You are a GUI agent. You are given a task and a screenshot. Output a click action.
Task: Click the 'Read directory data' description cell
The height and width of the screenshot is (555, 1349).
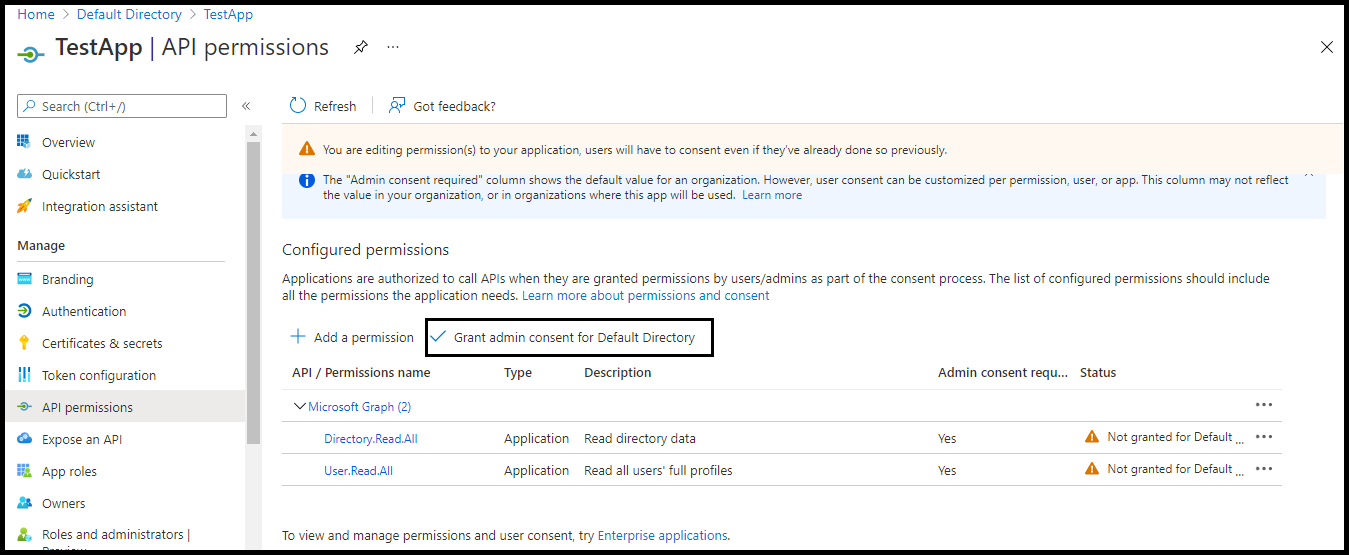pyautogui.click(x=640, y=438)
